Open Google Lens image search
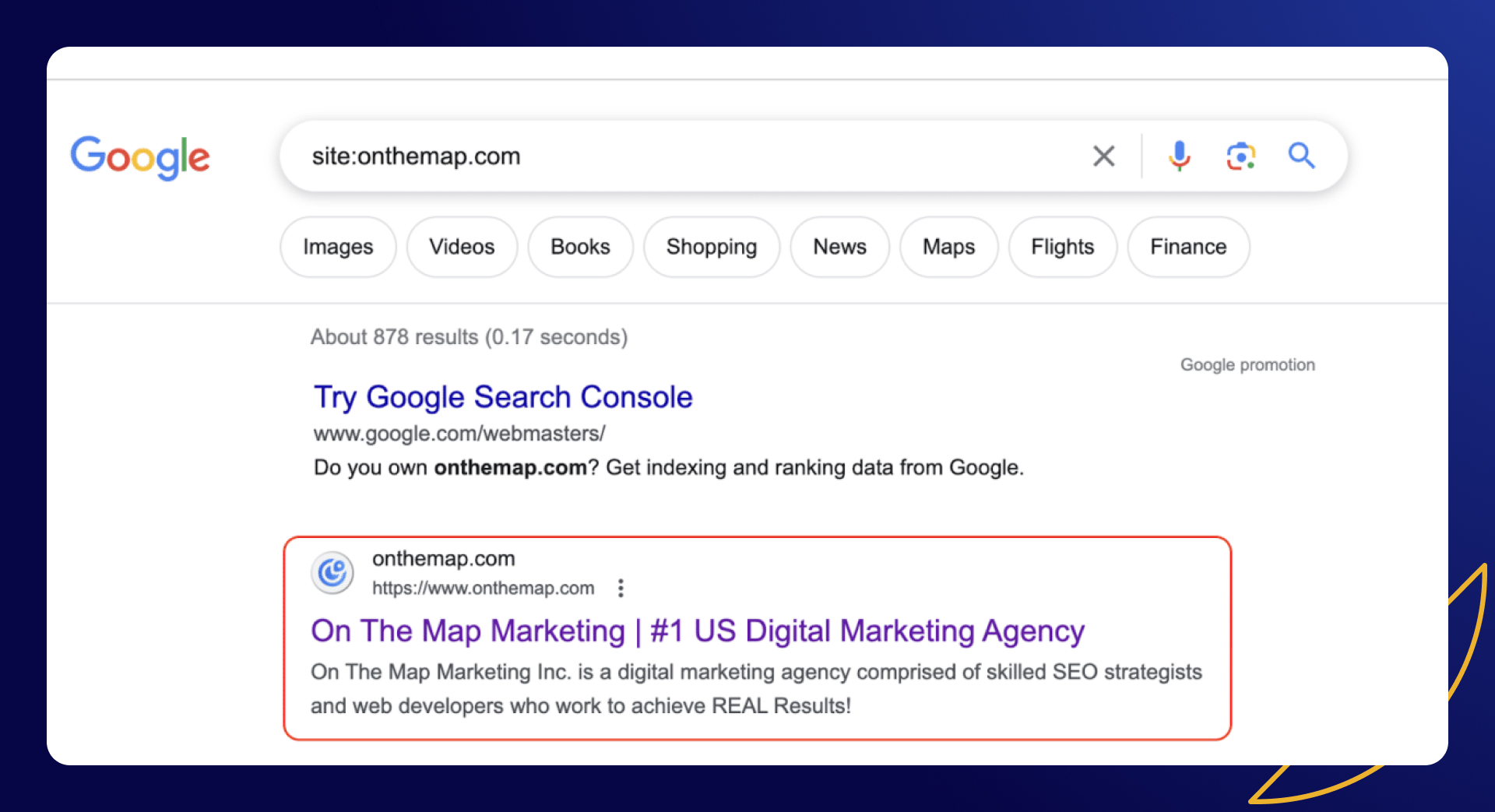The height and width of the screenshot is (812, 1495). click(x=1240, y=156)
